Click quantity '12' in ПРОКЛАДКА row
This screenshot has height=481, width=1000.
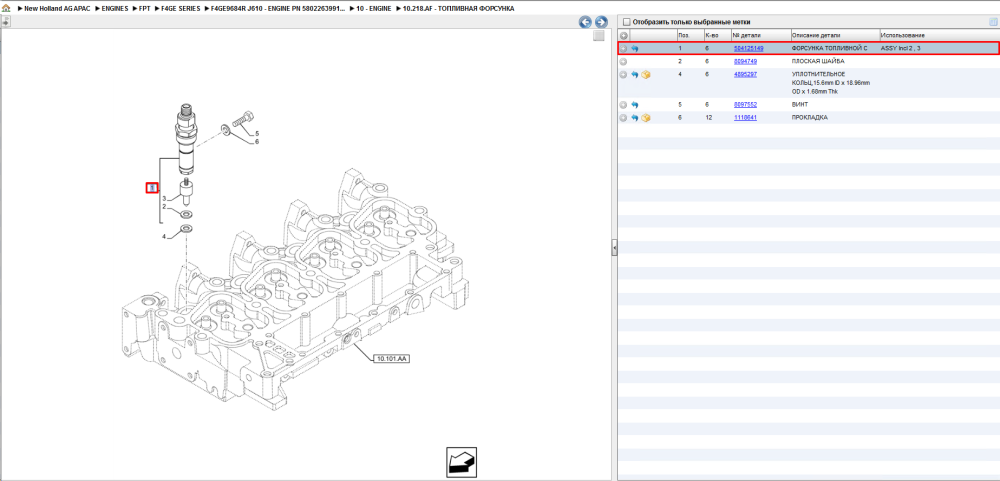tap(709, 118)
